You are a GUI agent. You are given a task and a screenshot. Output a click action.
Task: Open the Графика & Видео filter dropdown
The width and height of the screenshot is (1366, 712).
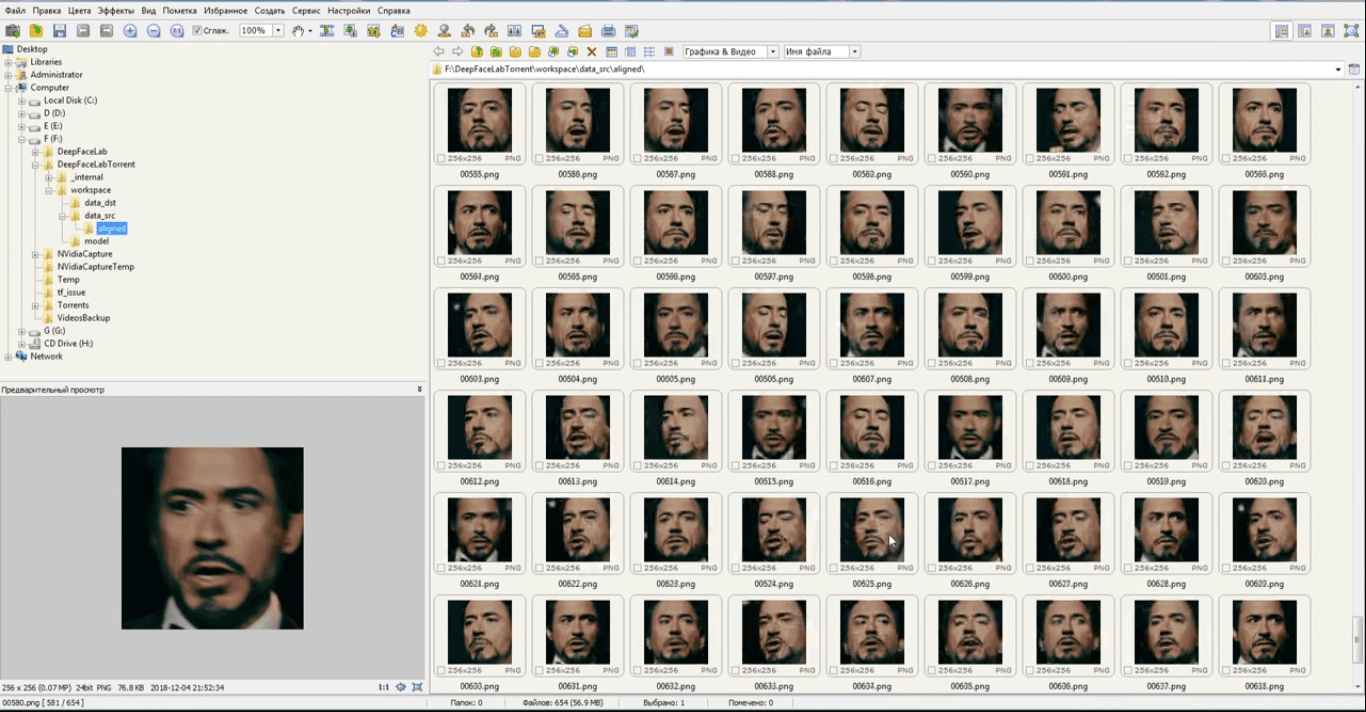[773, 52]
